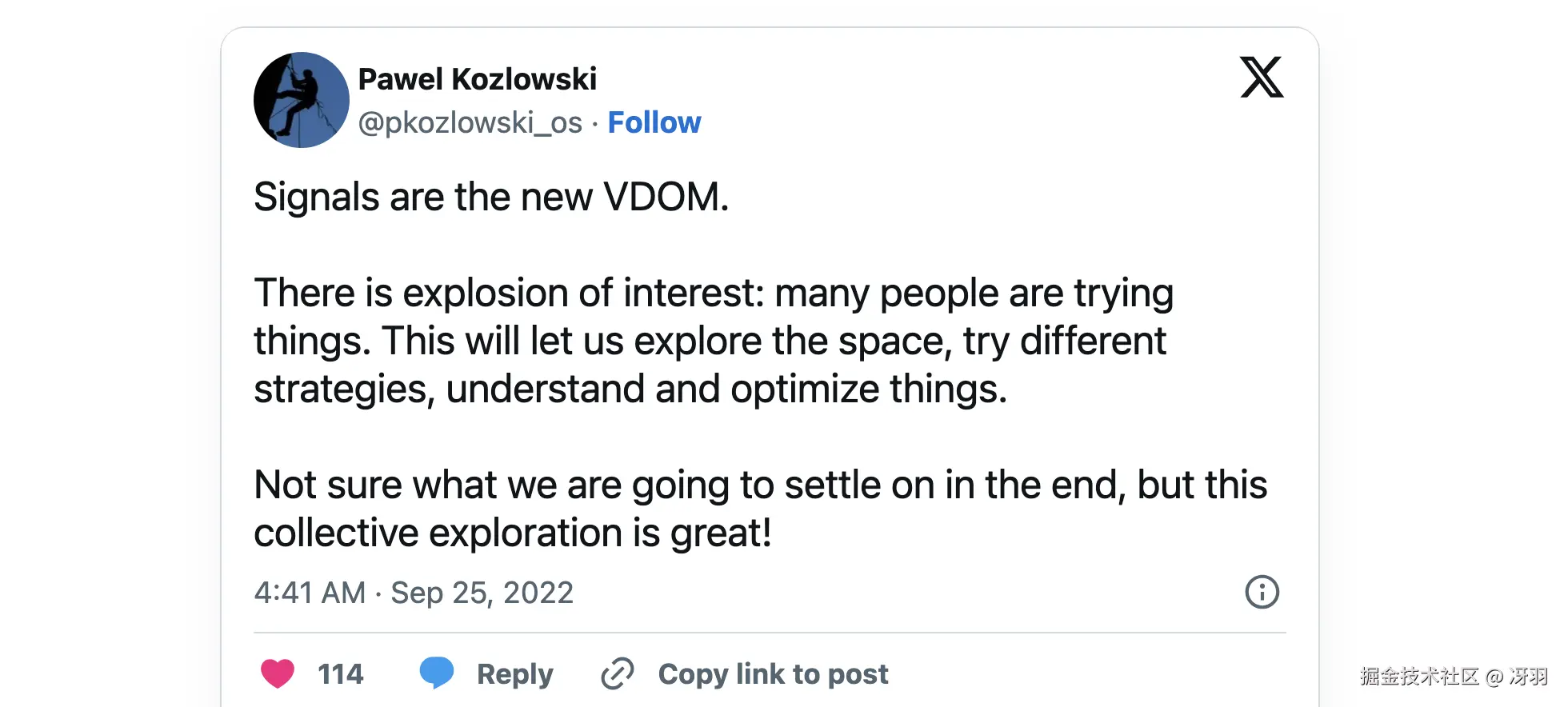The image size is (1568, 707).
Task: Click the blue reply bubble icon
Action: 437,673
